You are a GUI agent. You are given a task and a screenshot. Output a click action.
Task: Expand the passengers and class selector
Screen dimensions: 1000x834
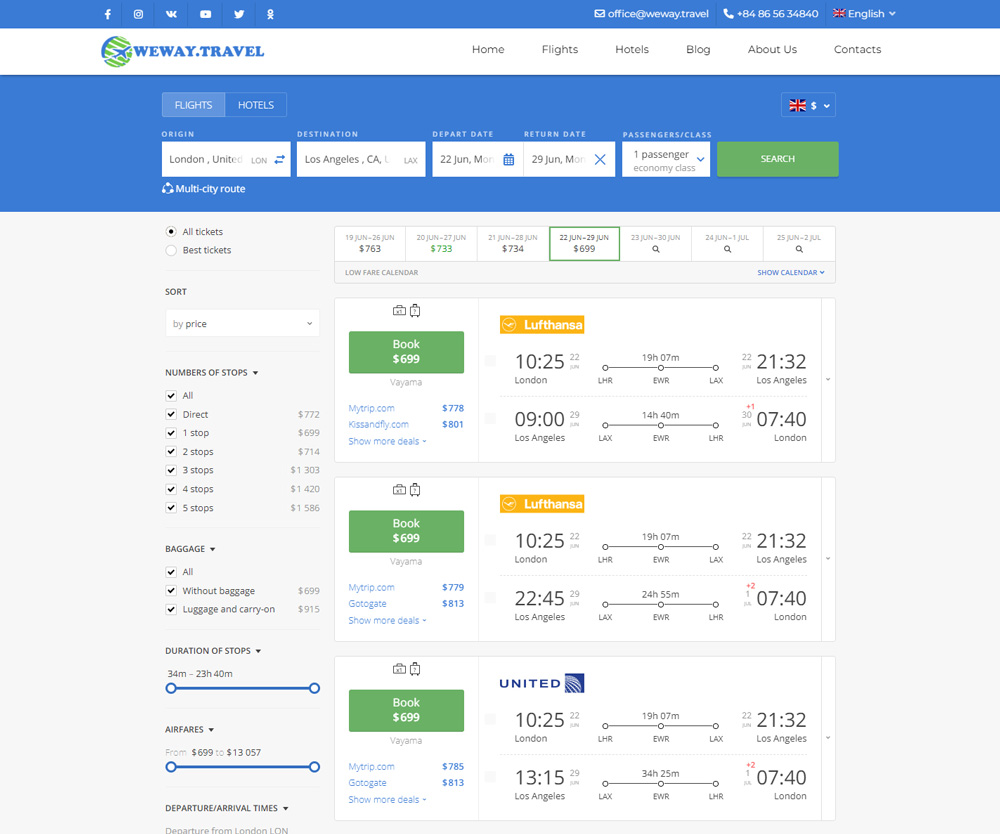click(666, 160)
